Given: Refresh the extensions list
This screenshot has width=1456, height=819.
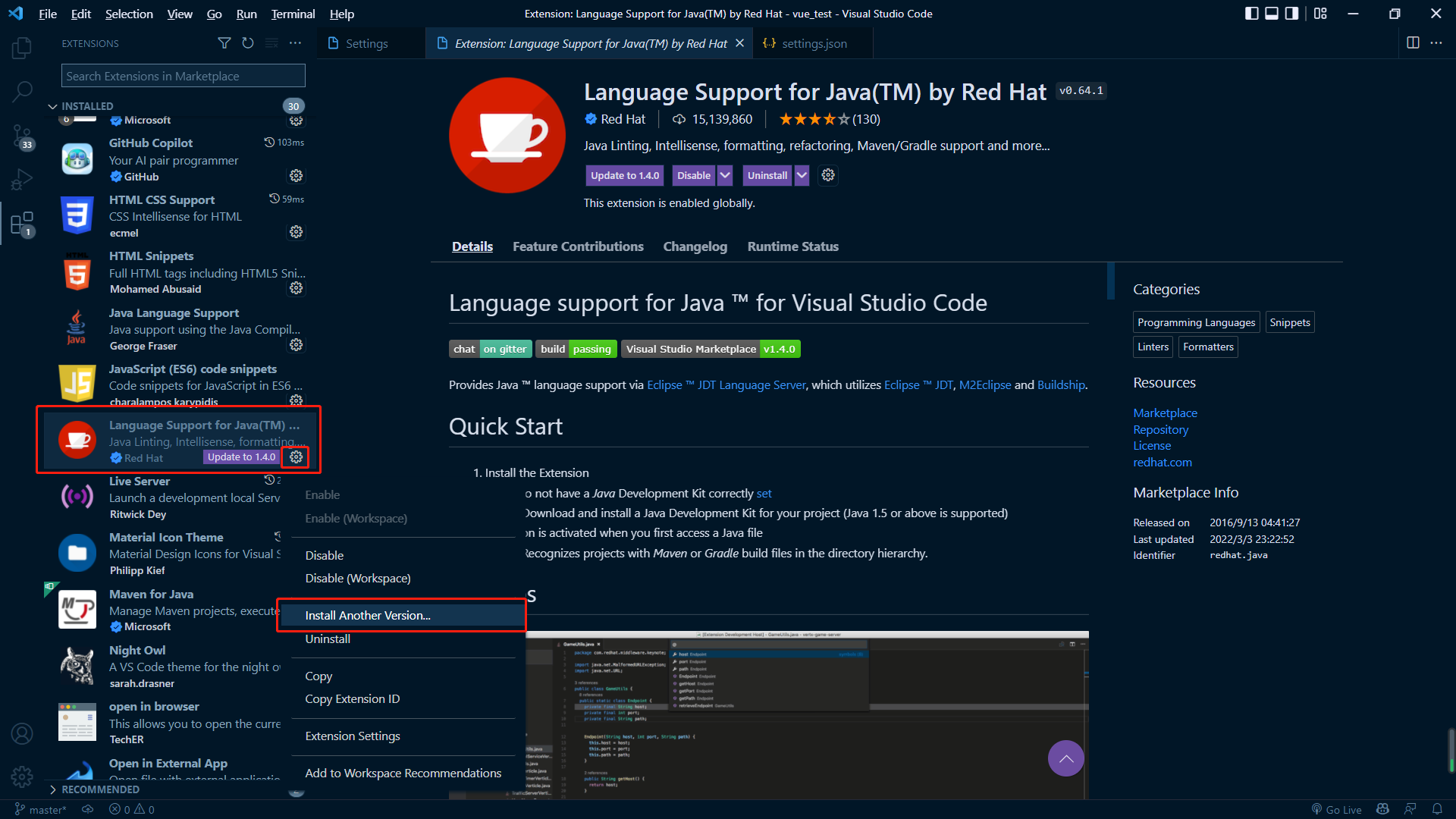Looking at the screenshot, I should point(248,43).
